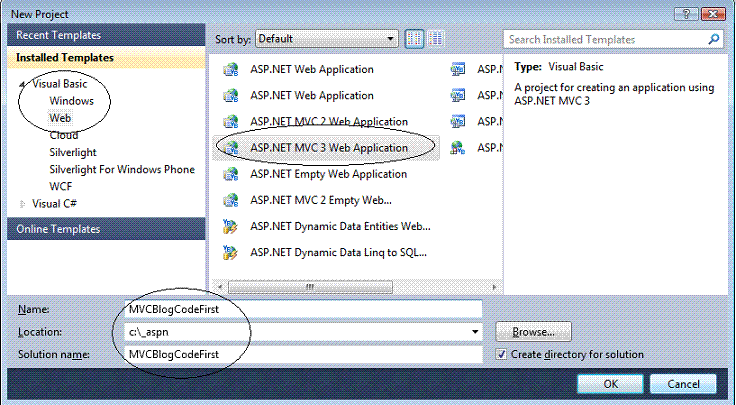Click the Solution name text field

pyautogui.click(x=303, y=354)
